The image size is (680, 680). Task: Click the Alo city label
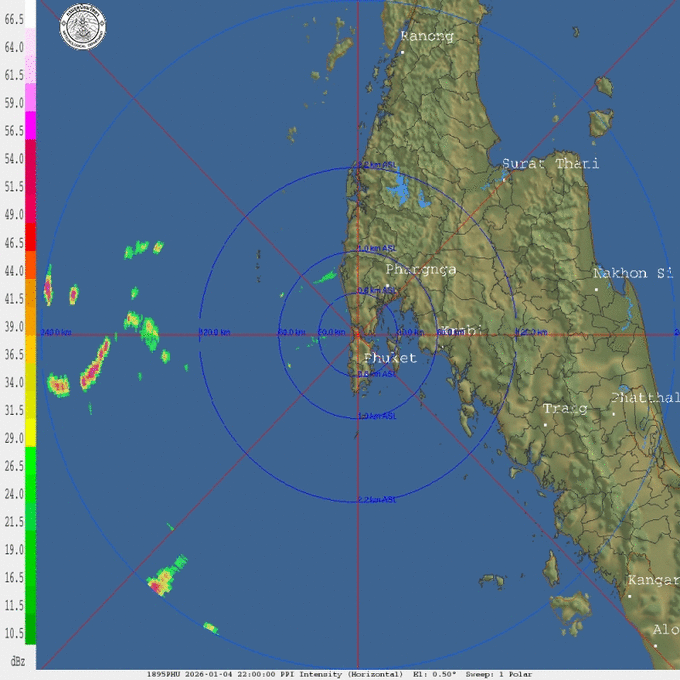pos(666,630)
